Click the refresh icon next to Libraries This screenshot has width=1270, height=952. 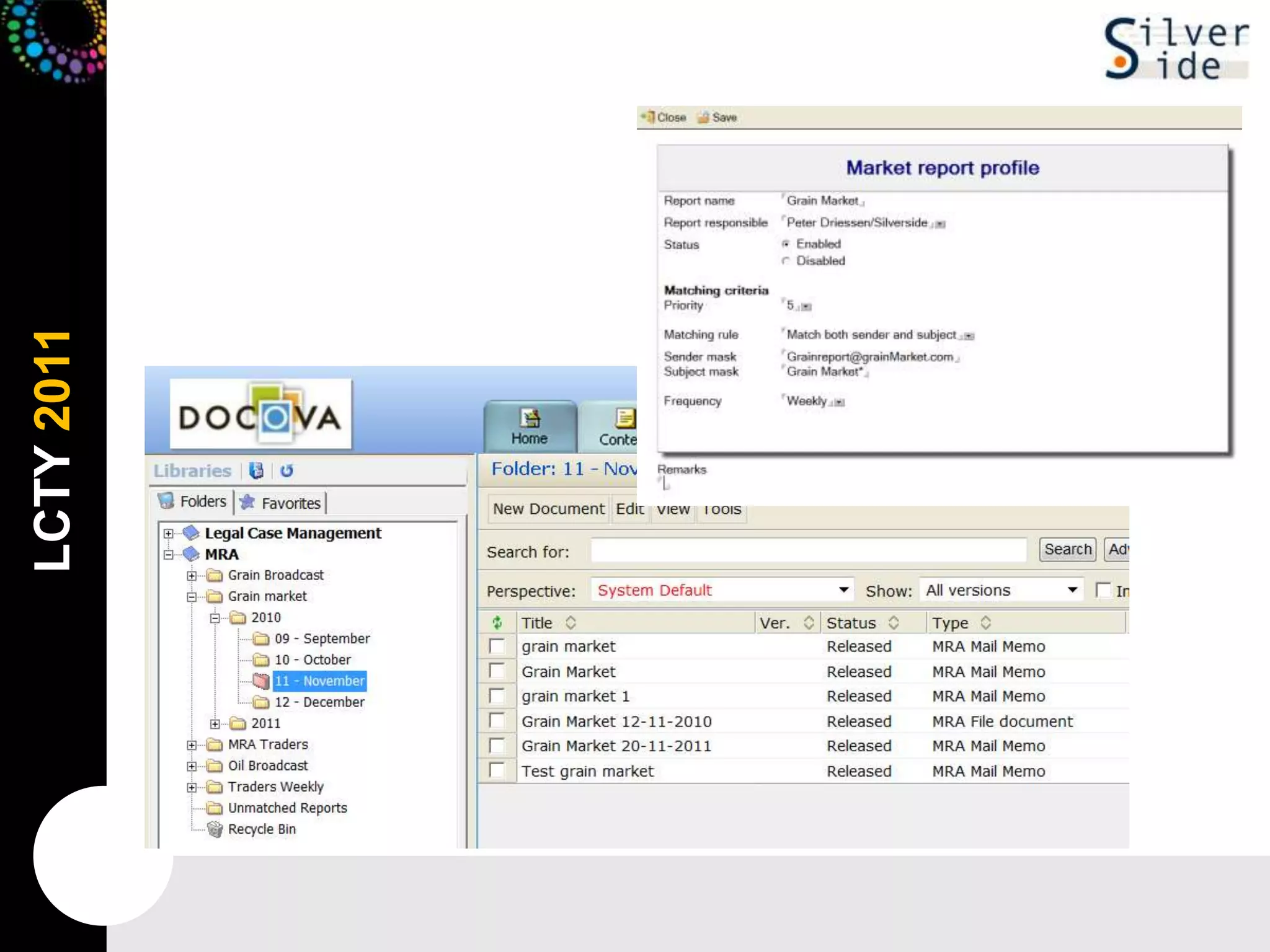point(286,471)
